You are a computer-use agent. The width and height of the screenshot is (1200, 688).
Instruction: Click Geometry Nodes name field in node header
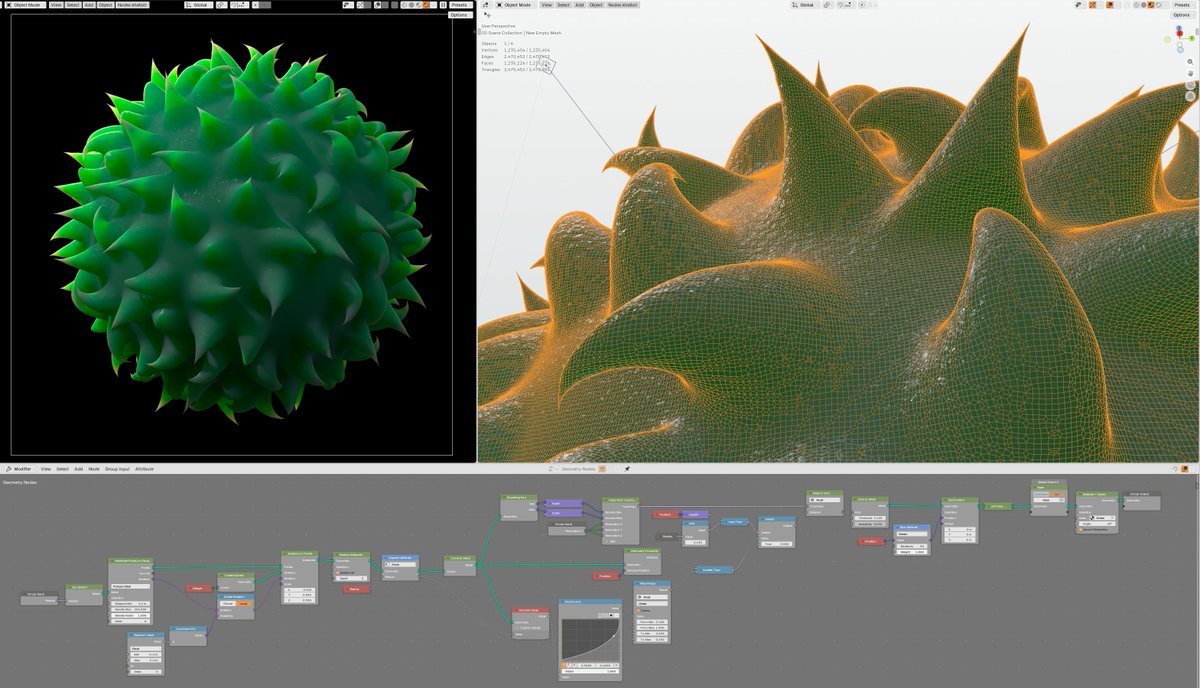pyautogui.click(x=578, y=469)
